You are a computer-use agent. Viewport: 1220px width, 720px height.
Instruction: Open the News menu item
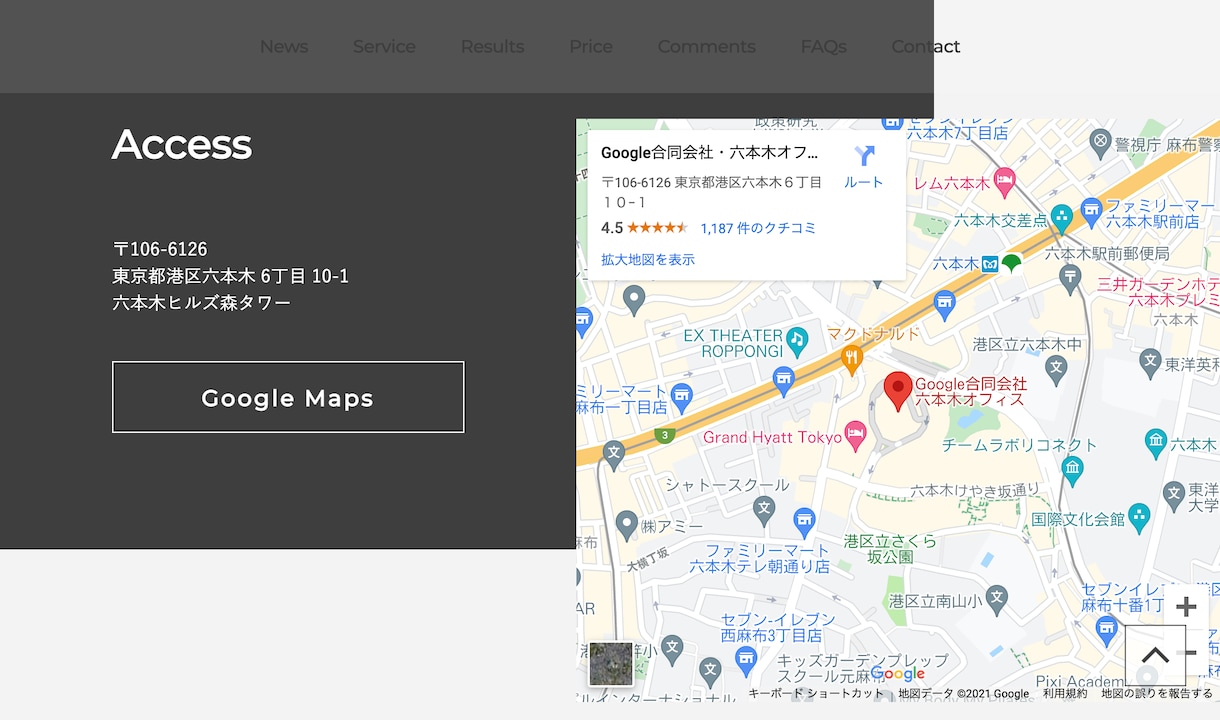284,47
